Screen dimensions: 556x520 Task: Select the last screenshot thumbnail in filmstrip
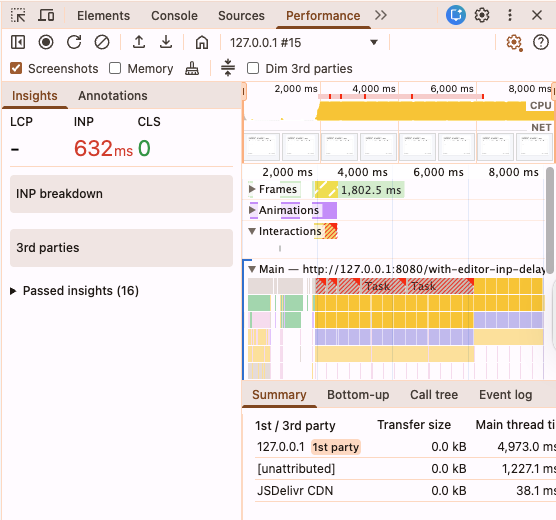pyautogui.click(x=534, y=147)
